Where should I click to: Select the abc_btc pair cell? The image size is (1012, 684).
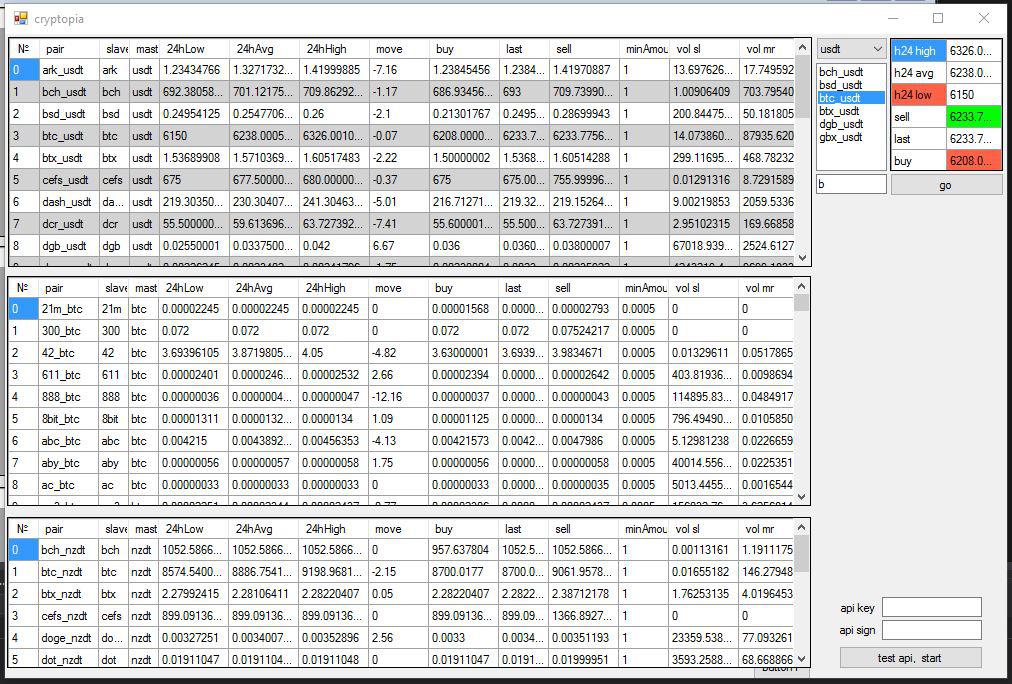click(68, 441)
